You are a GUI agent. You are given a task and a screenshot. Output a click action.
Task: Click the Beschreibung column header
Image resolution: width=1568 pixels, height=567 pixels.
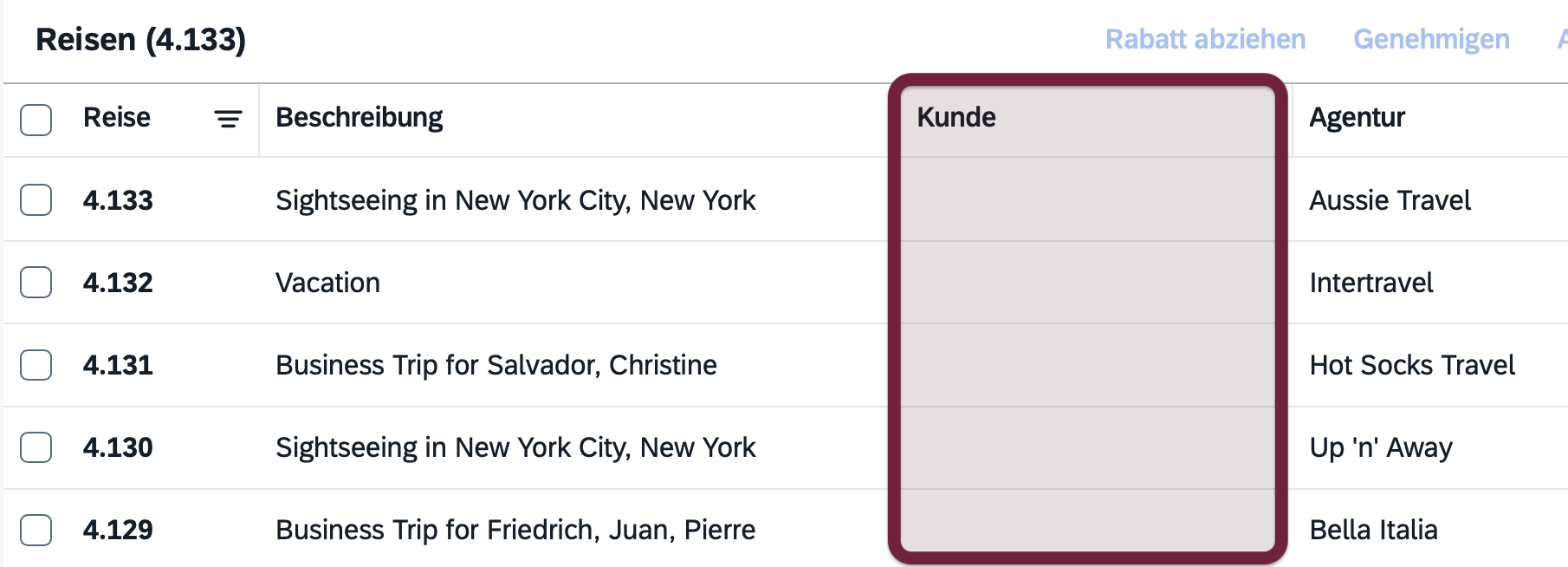(x=359, y=117)
